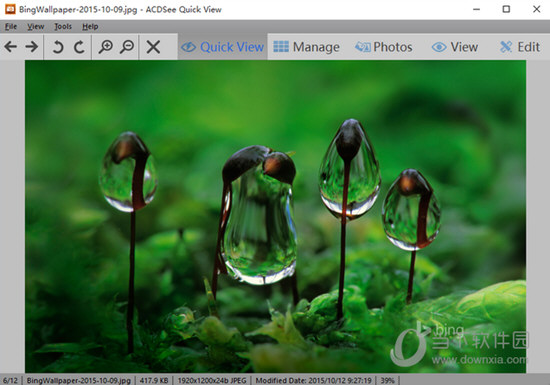Click the 1920x1200x24b JPEG status entry
This screenshot has width=550, height=385.
tap(212, 380)
